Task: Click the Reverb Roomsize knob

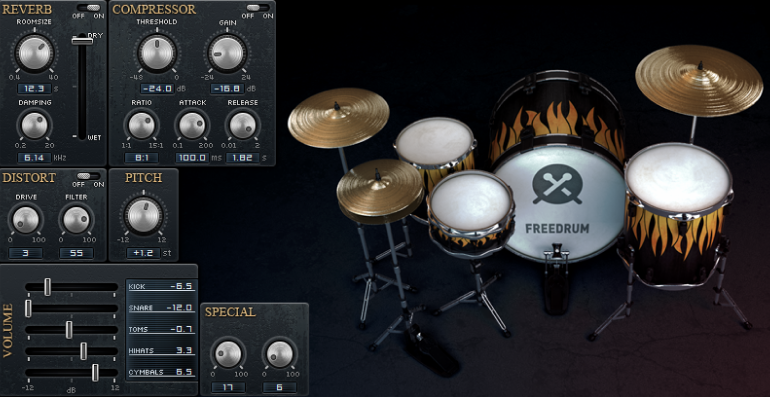Action: [x=34, y=52]
